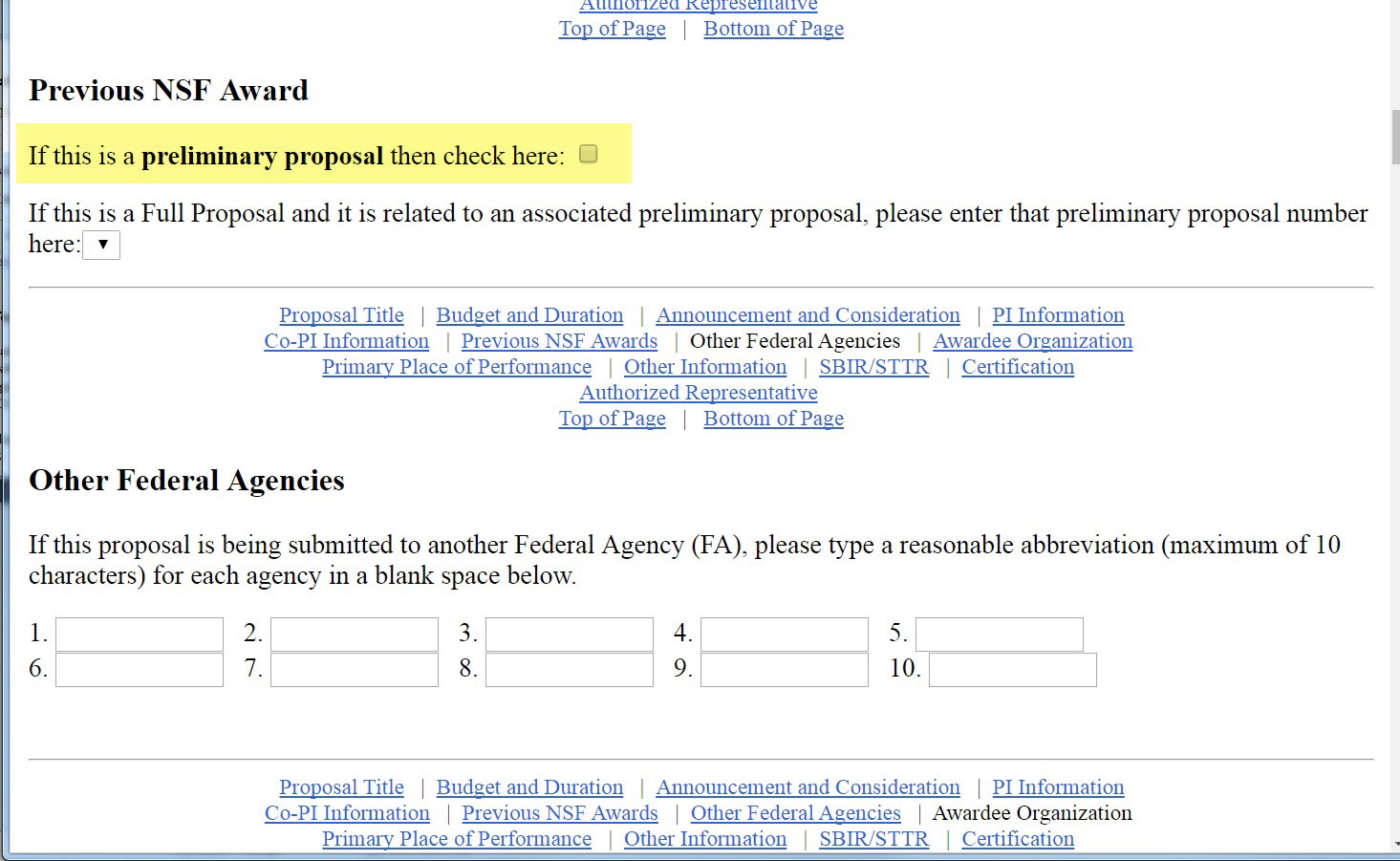Image resolution: width=1400 pixels, height=861 pixels.
Task: Click SBIR/STTR link above Other Federal Agencies heading
Action: click(x=873, y=367)
